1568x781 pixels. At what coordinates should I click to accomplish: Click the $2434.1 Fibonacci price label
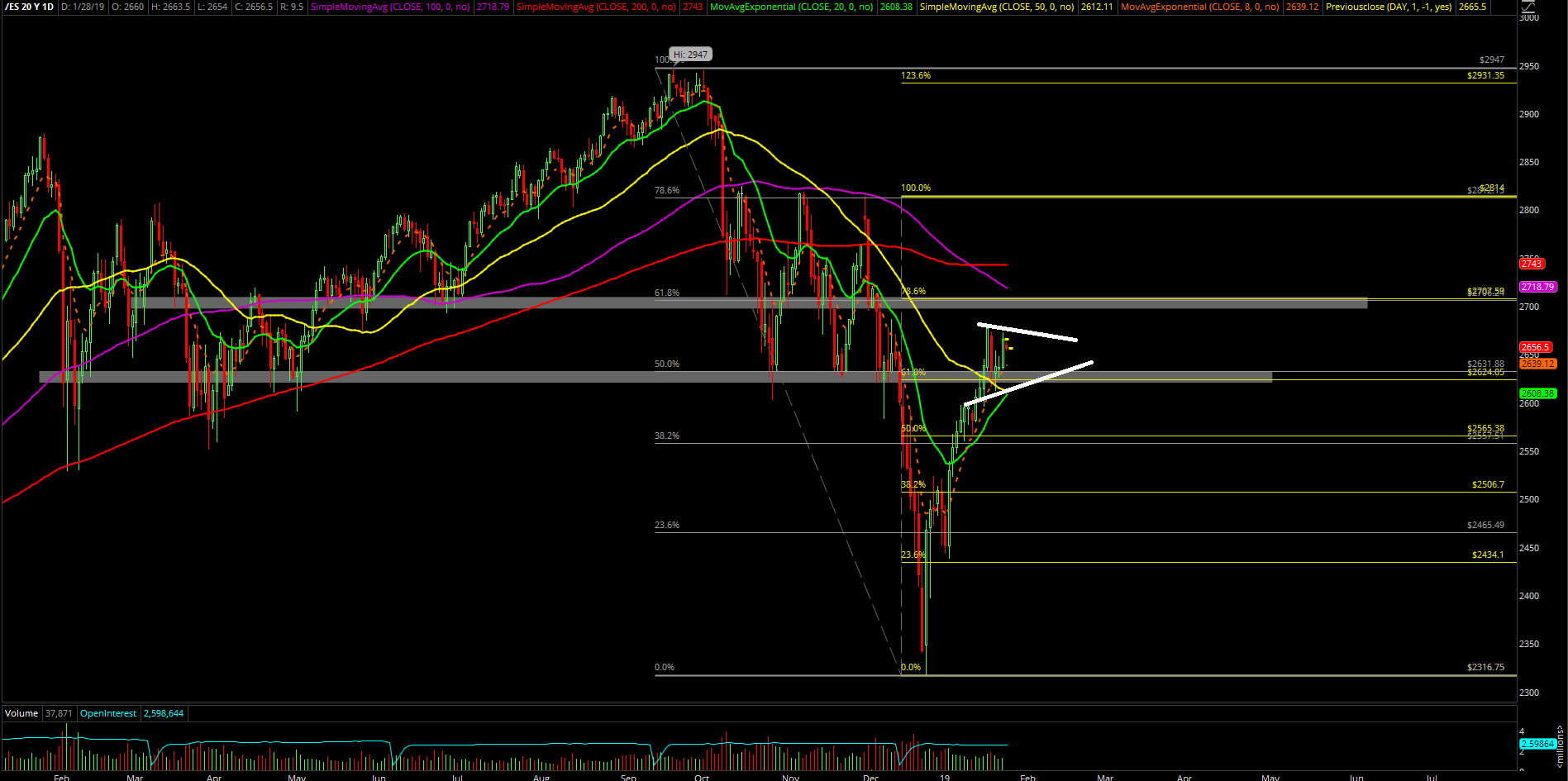click(x=1488, y=555)
